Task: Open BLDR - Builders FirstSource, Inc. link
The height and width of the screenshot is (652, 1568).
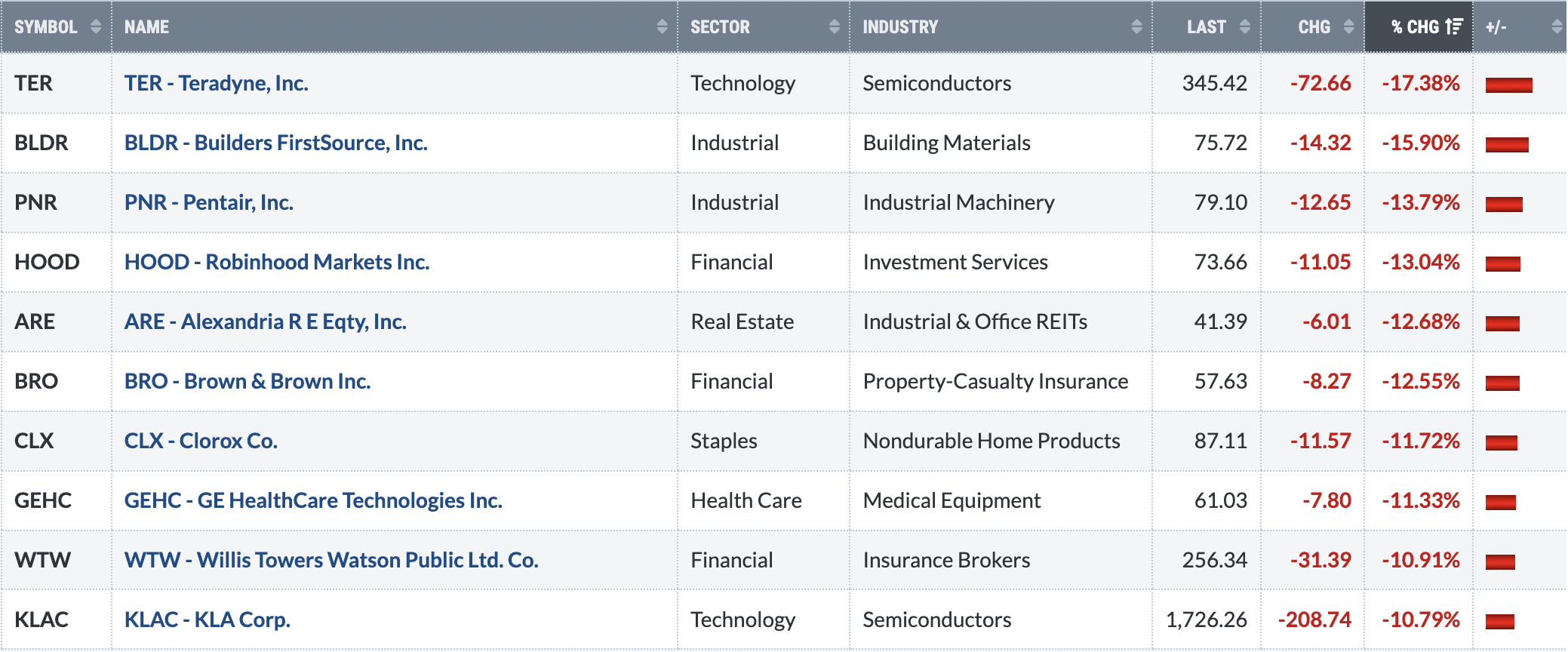Action: coord(276,143)
